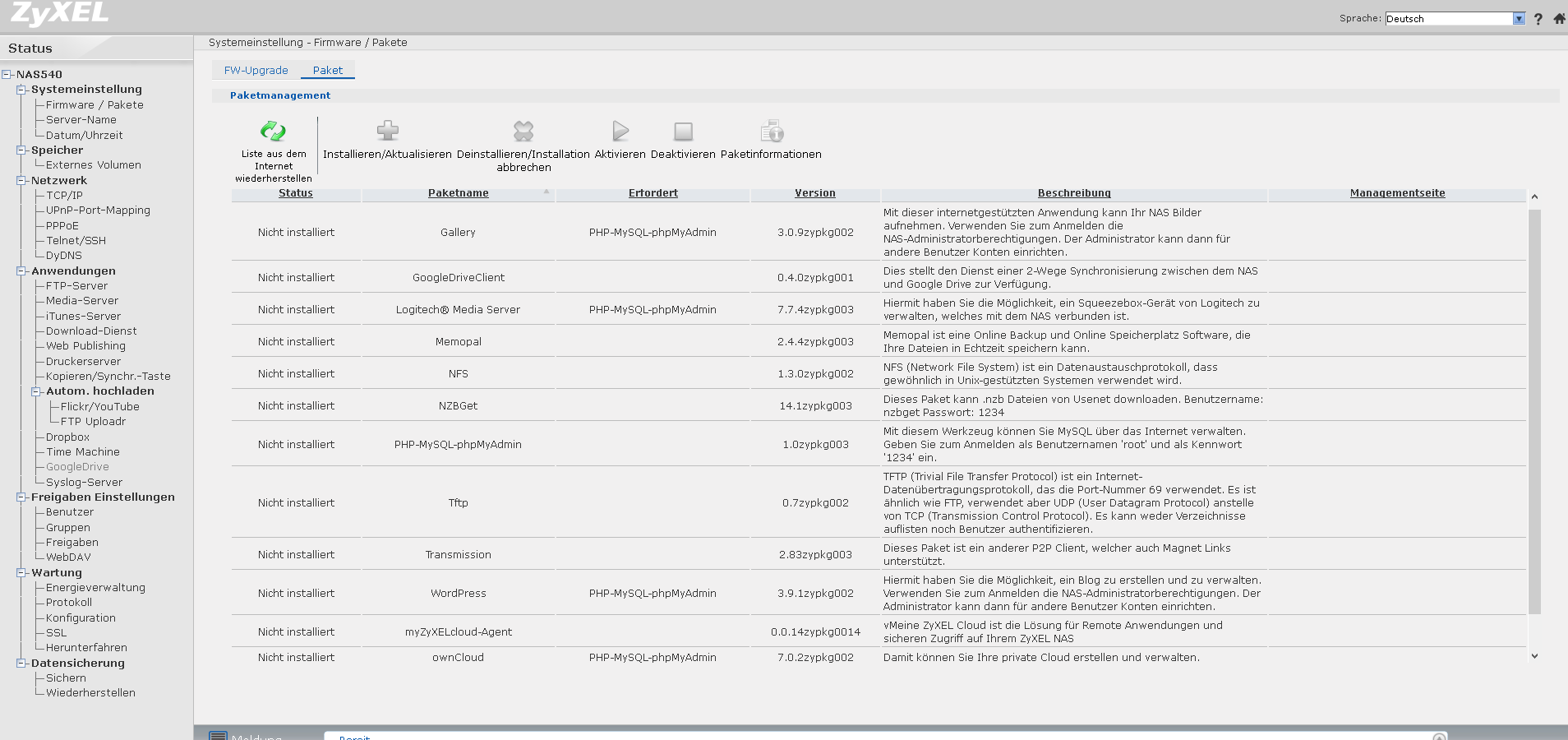Open WebDAV settings
This screenshot has height=740, width=1568.
[x=68, y=557]
